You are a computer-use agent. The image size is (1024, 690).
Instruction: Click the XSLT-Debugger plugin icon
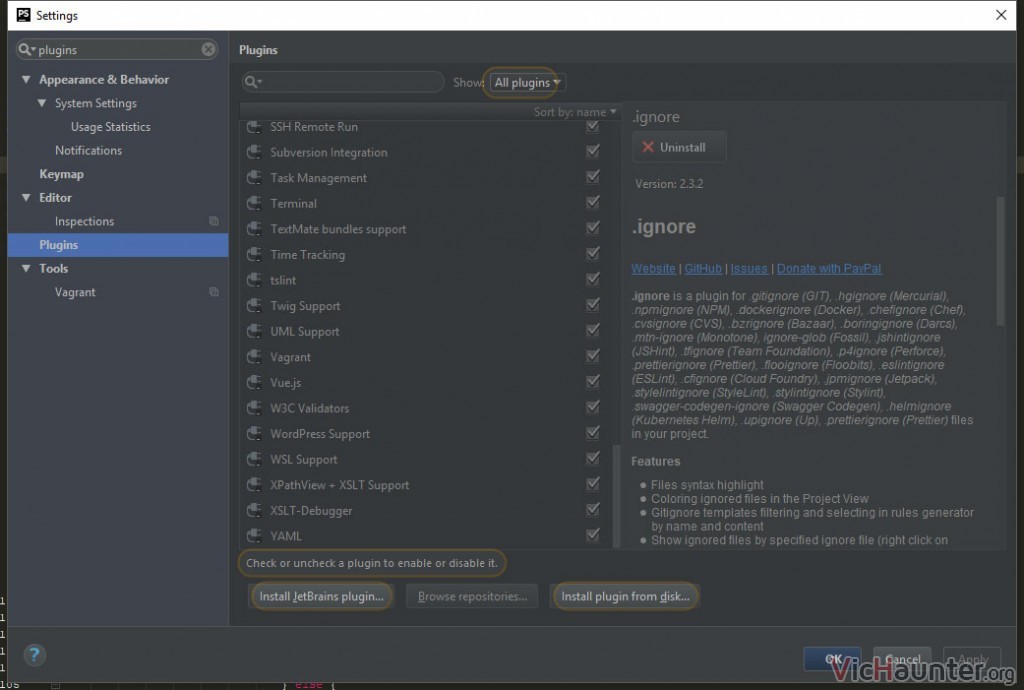pyautogui.click(x=254, y=510)
